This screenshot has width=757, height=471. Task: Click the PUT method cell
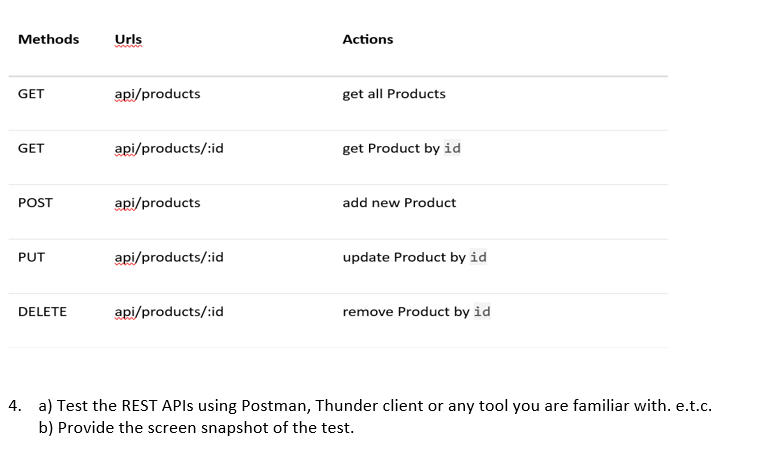click(31, 257)
